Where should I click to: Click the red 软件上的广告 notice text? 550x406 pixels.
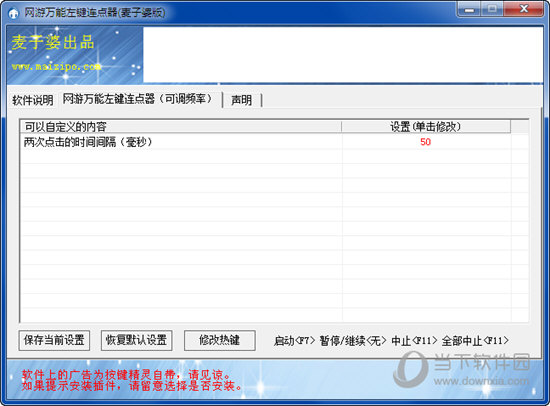pos(132,380)
